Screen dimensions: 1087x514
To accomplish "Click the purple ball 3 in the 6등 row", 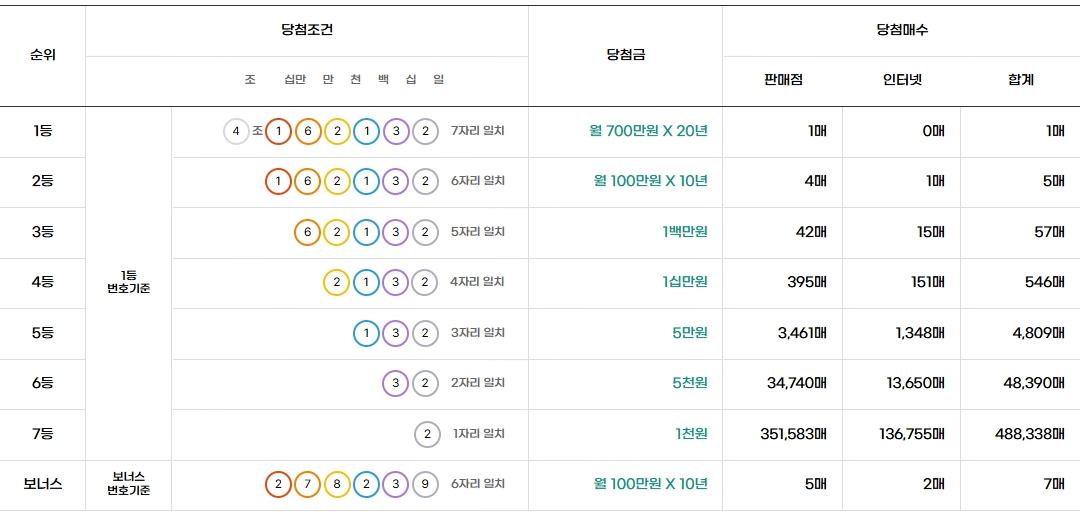I will tap(396, 383).
